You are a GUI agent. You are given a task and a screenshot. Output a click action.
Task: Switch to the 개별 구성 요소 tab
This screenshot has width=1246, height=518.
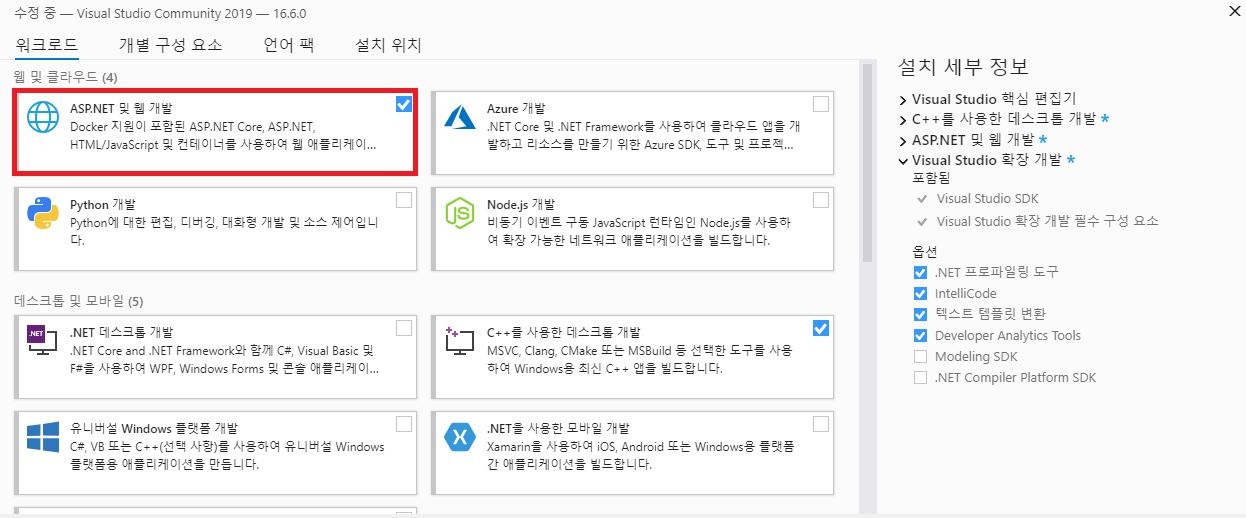(x=170, y=45)
